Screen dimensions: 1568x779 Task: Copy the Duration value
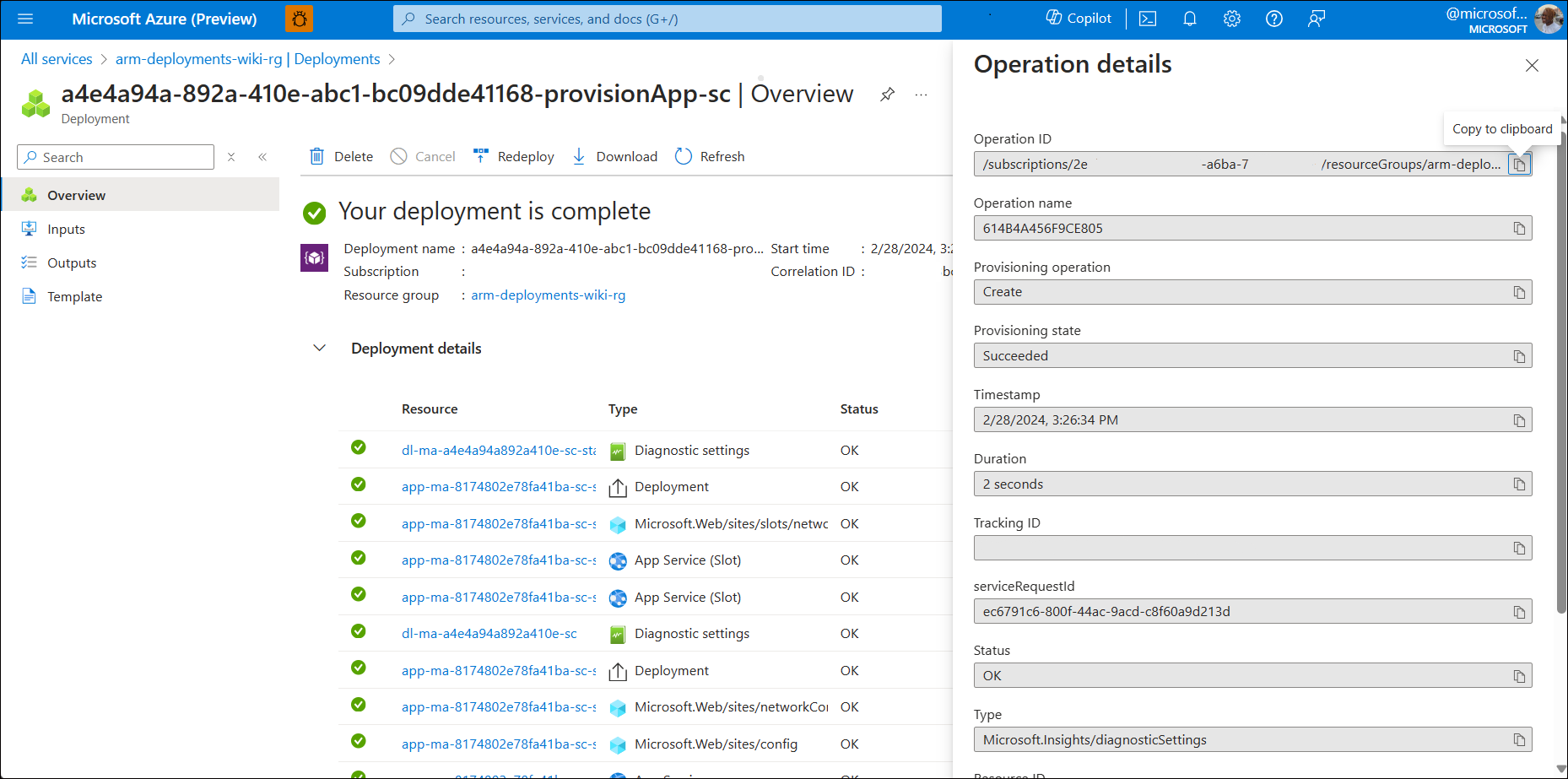click(x=1519, y=484)
